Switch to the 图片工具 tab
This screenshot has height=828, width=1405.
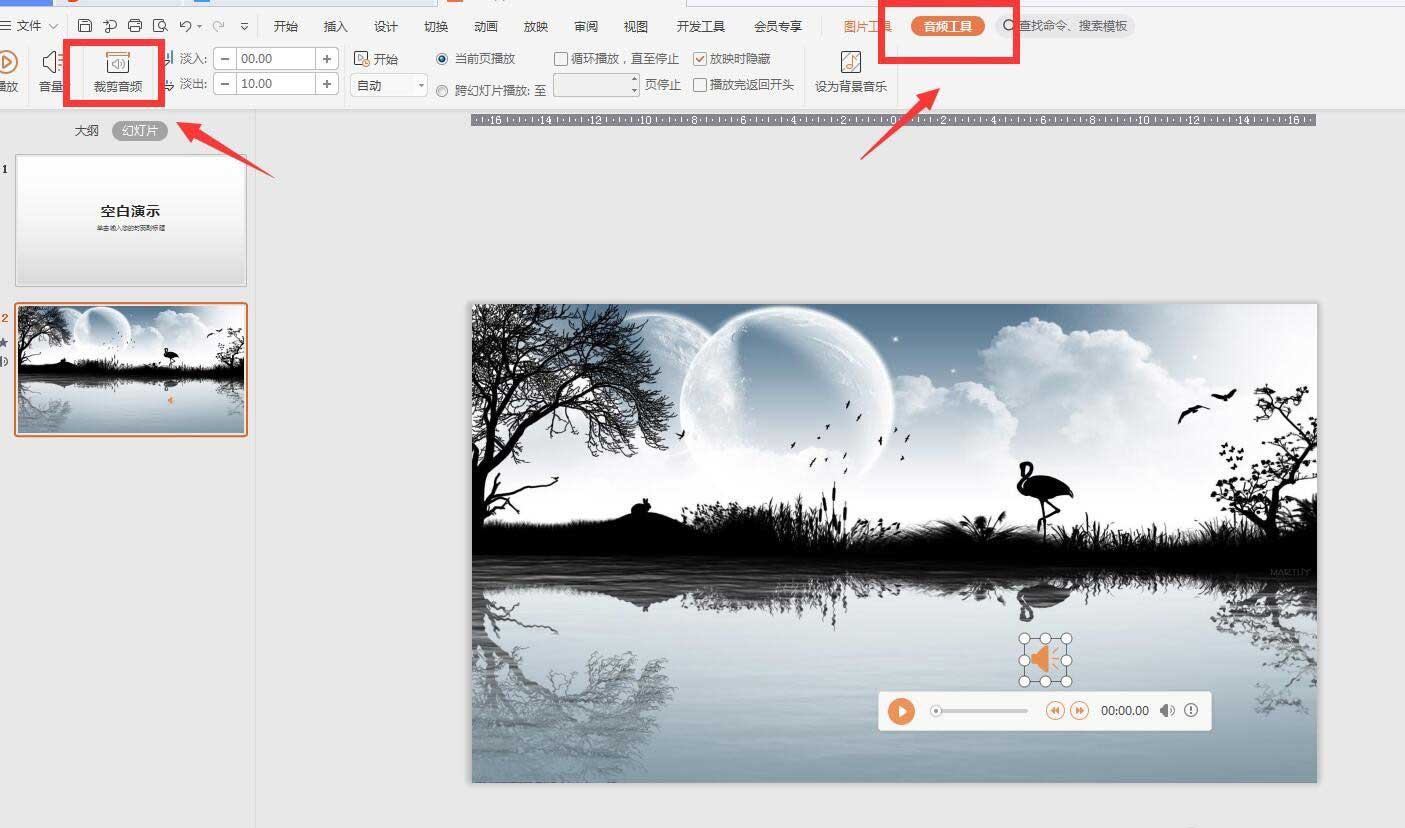click(x=869, y=26)
